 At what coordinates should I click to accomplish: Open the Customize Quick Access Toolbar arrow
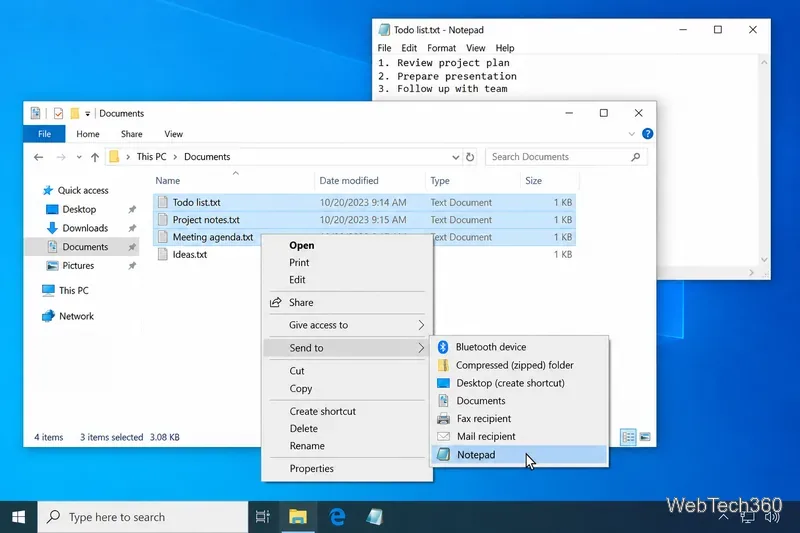click(x=87, y=114)
